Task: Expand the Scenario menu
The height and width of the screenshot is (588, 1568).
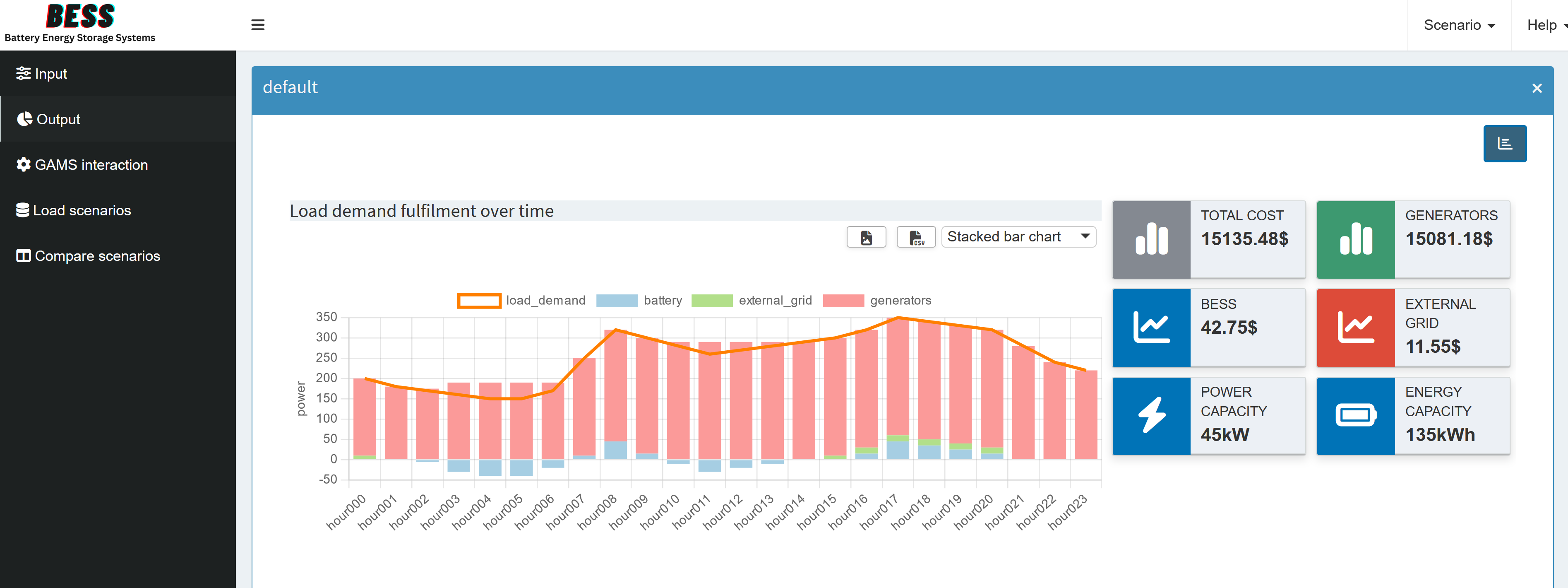Action: pyautogui.click(x=1458, y=25)
